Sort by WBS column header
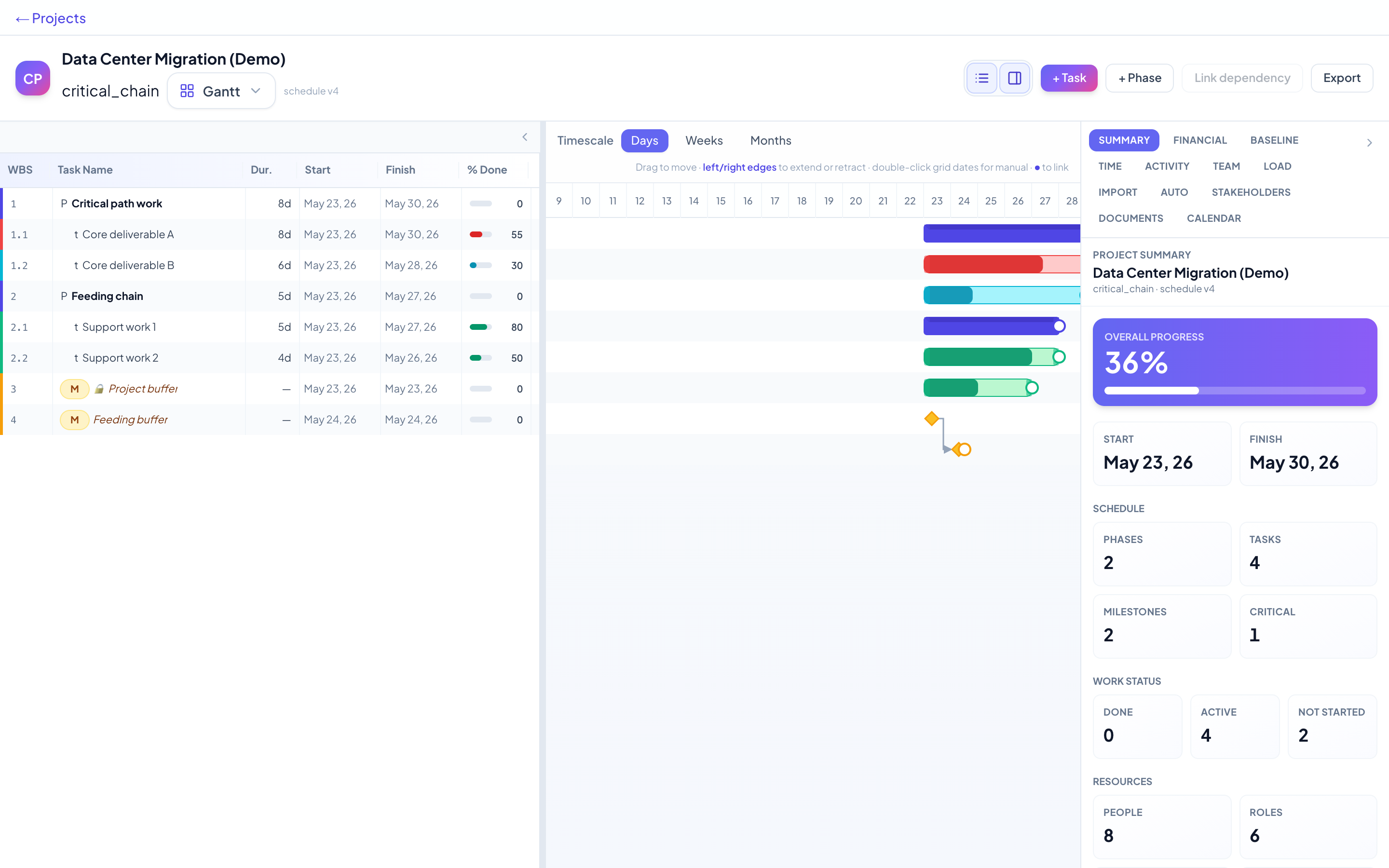Screen dimensions: 1389x868 (20, 170)
